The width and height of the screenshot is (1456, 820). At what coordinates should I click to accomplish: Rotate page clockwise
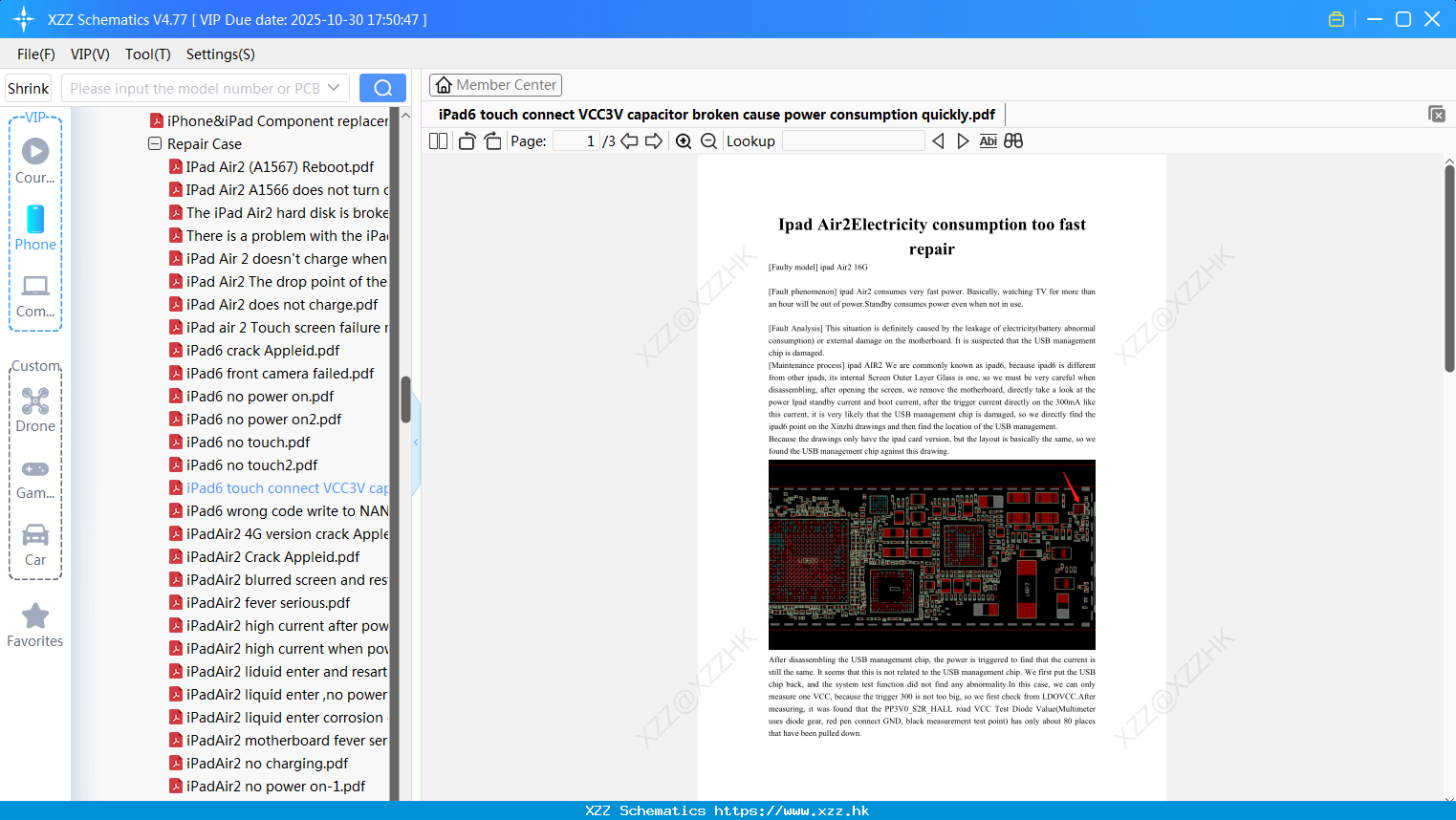click(x=492, y=141)
